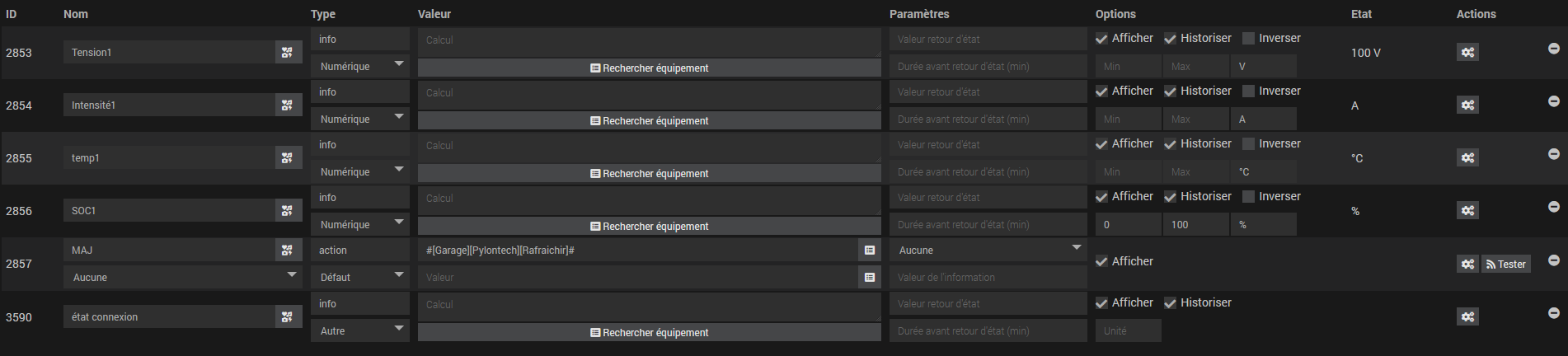Remove the Tension1 command with minus icon
Image resolution: width=1568 pixels, height=356 pixels.
(x=1553, y=49)
